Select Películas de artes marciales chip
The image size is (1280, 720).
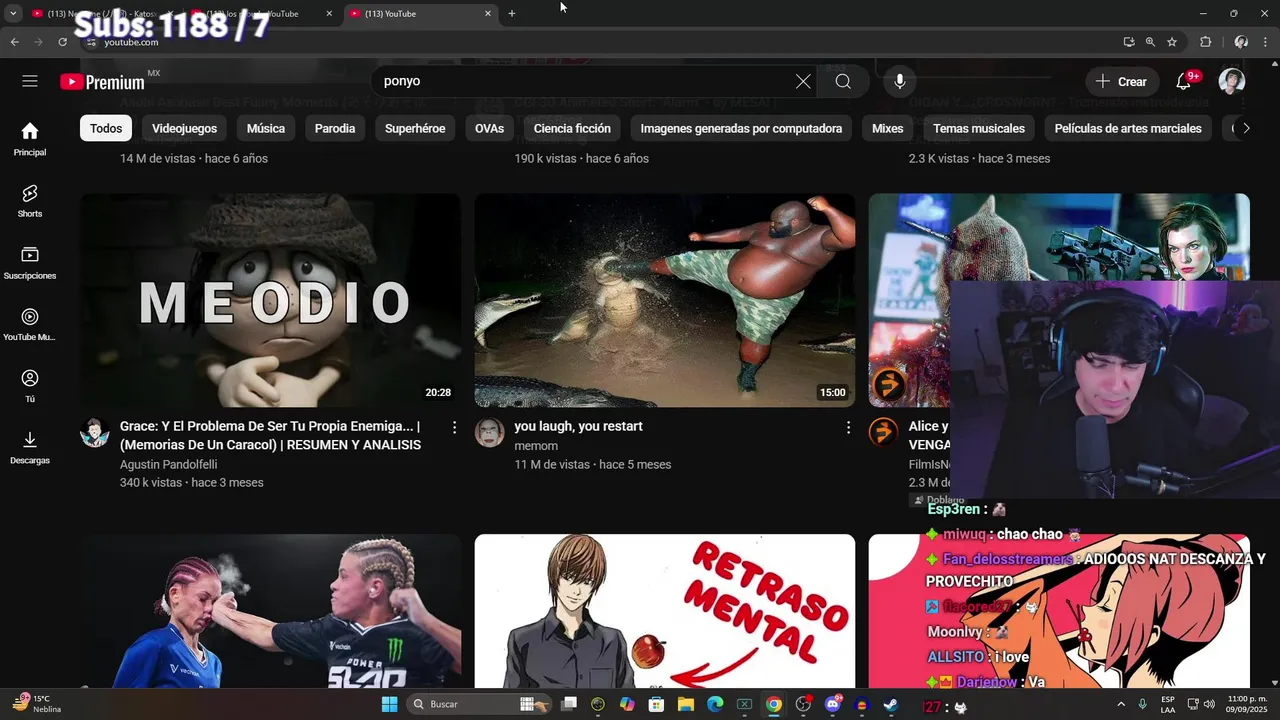(x=1128, y=128)
